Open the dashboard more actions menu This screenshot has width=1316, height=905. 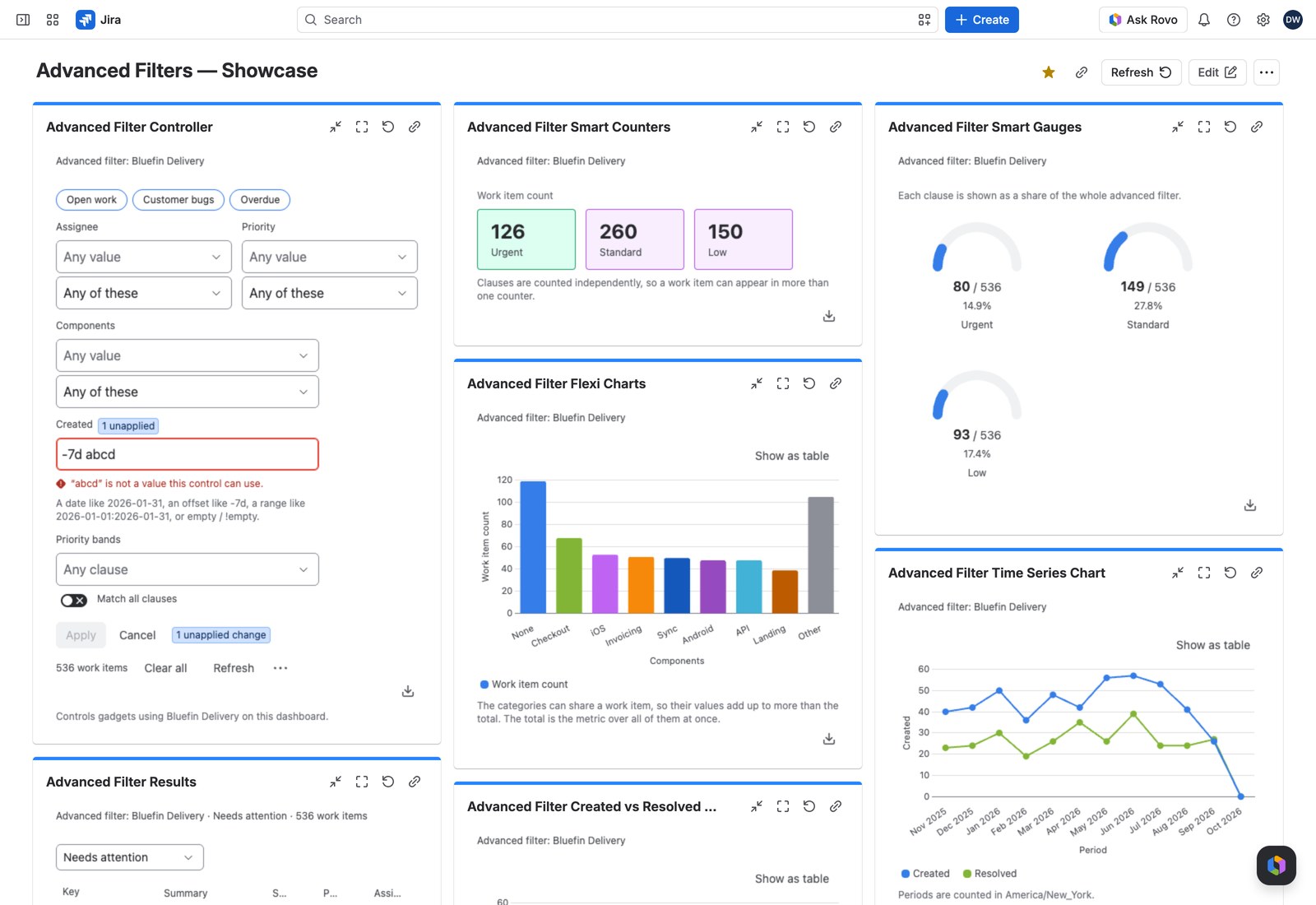(x=1267, y=72)
